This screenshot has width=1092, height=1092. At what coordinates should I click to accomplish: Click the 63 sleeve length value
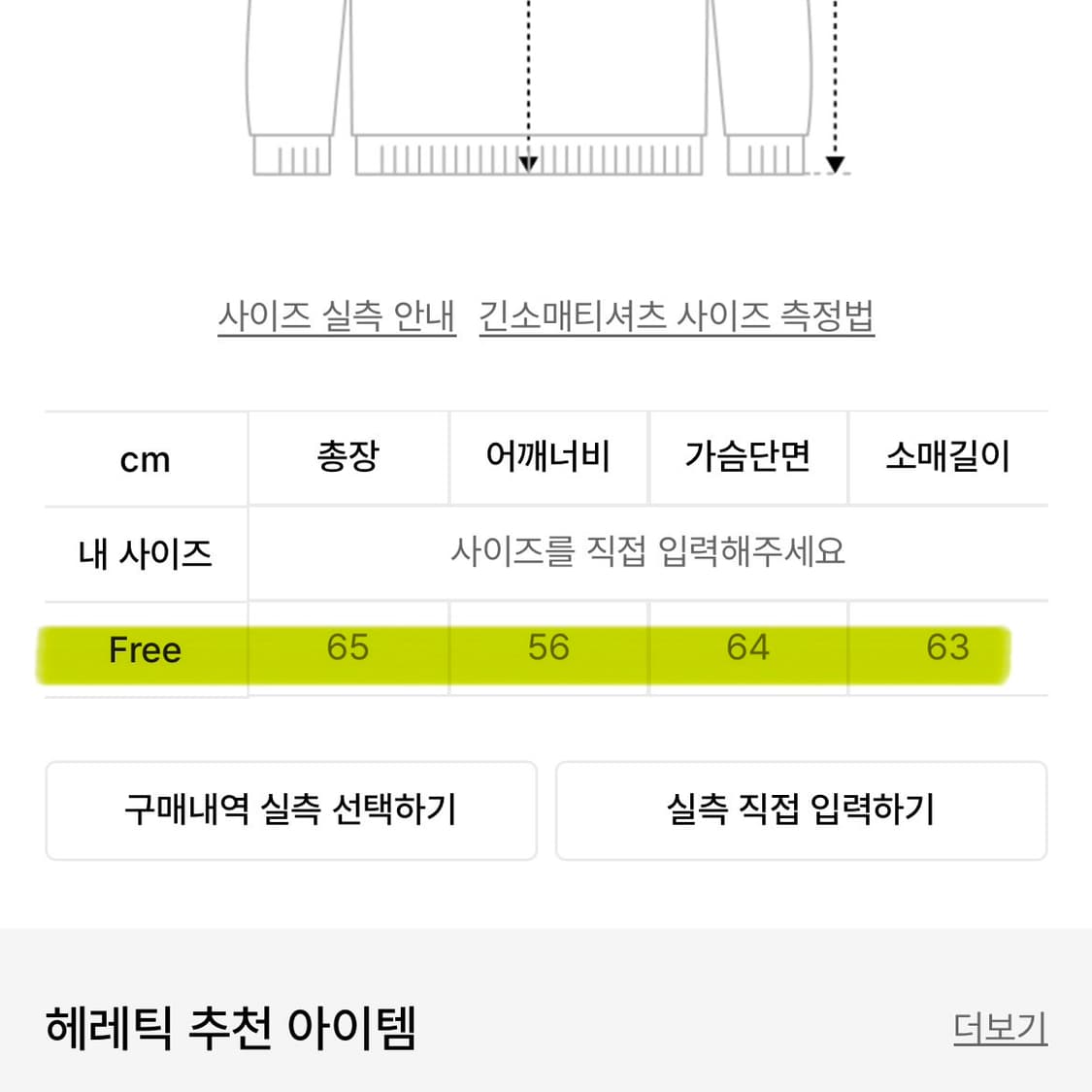(947, 647)
